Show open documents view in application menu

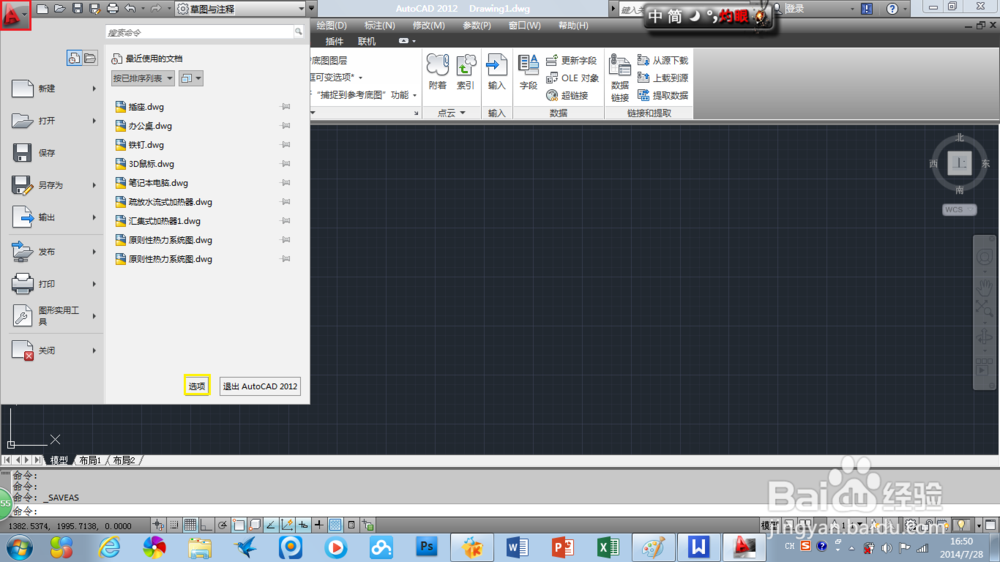coord(90,58)
